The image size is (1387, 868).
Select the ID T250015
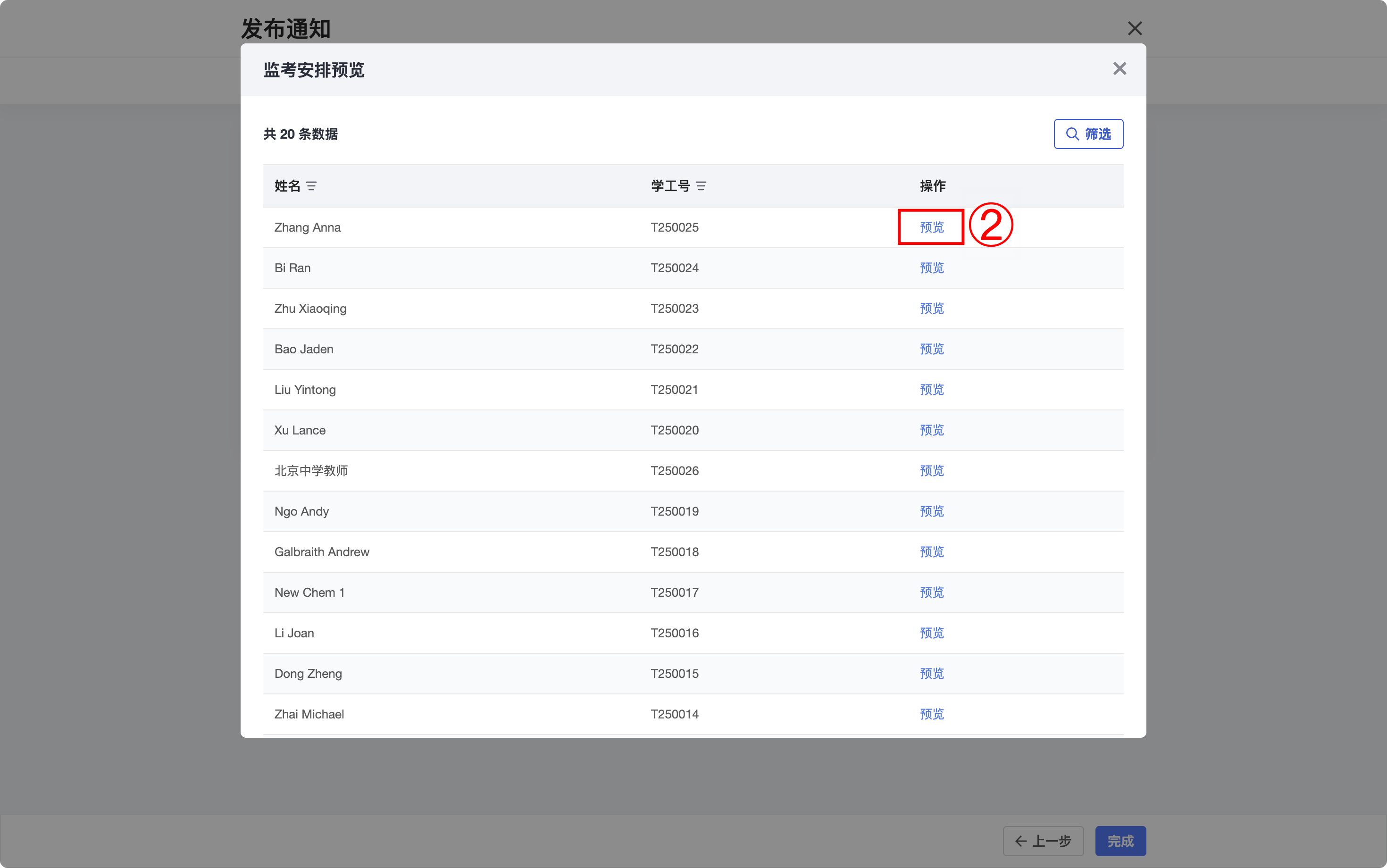675,673
